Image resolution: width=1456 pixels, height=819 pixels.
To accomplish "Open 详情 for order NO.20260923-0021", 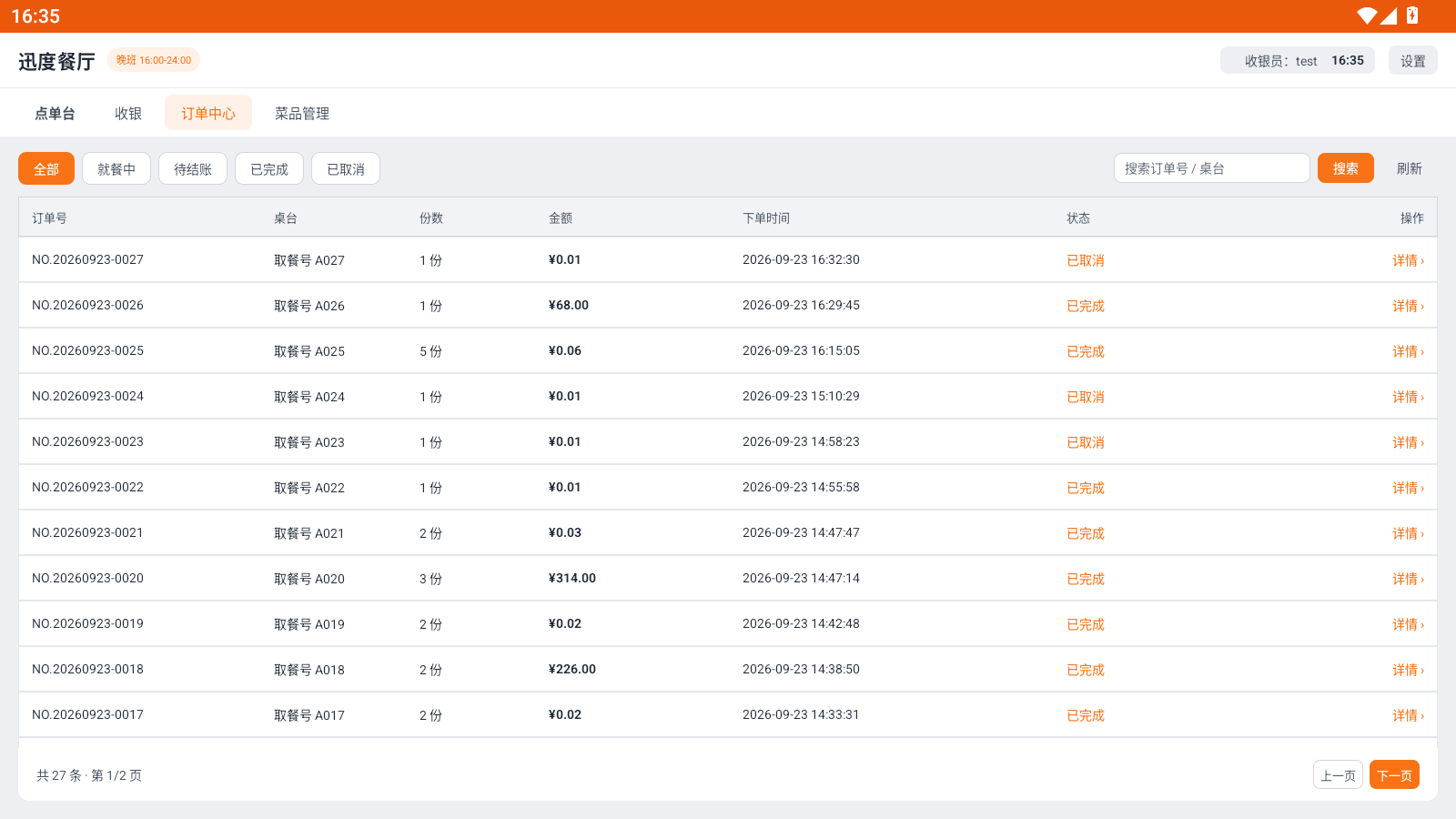I will 1408,533.
